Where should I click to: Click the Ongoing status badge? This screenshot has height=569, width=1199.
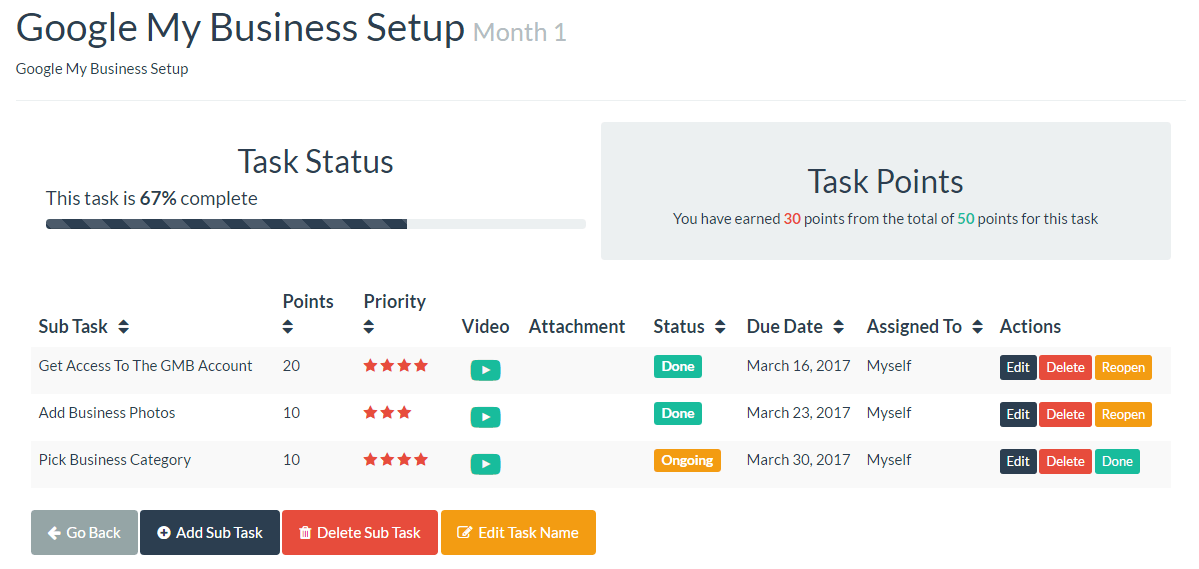pyautogui.click(x=687, y=460)
